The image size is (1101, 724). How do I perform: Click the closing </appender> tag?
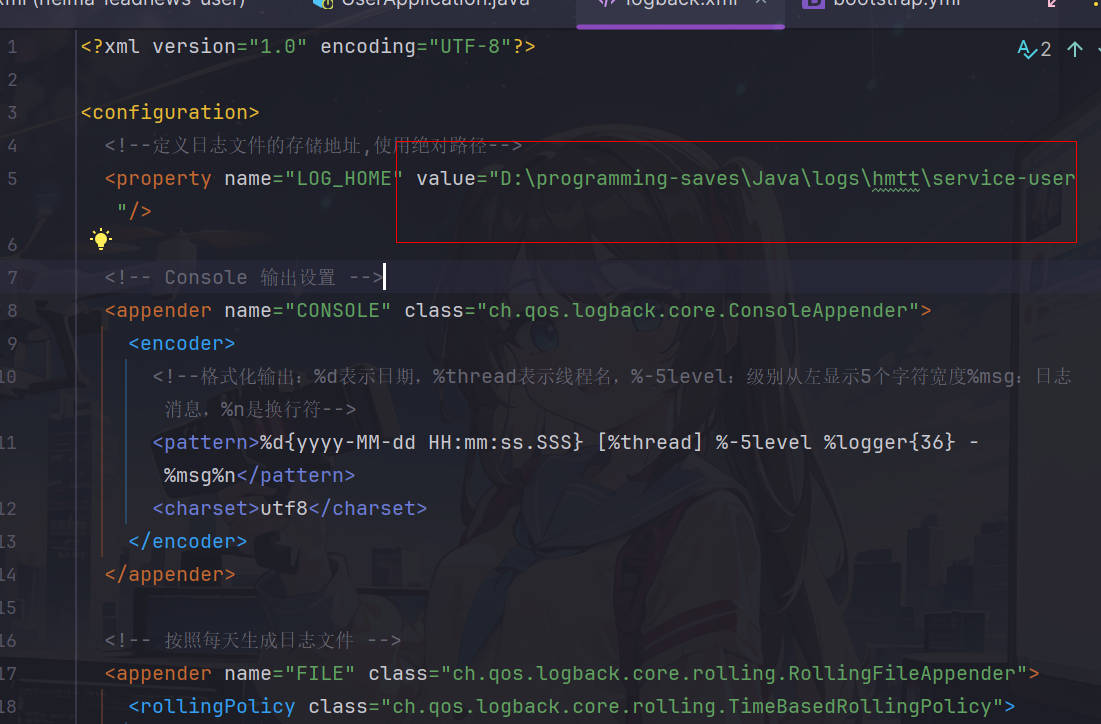click(170, 574)
